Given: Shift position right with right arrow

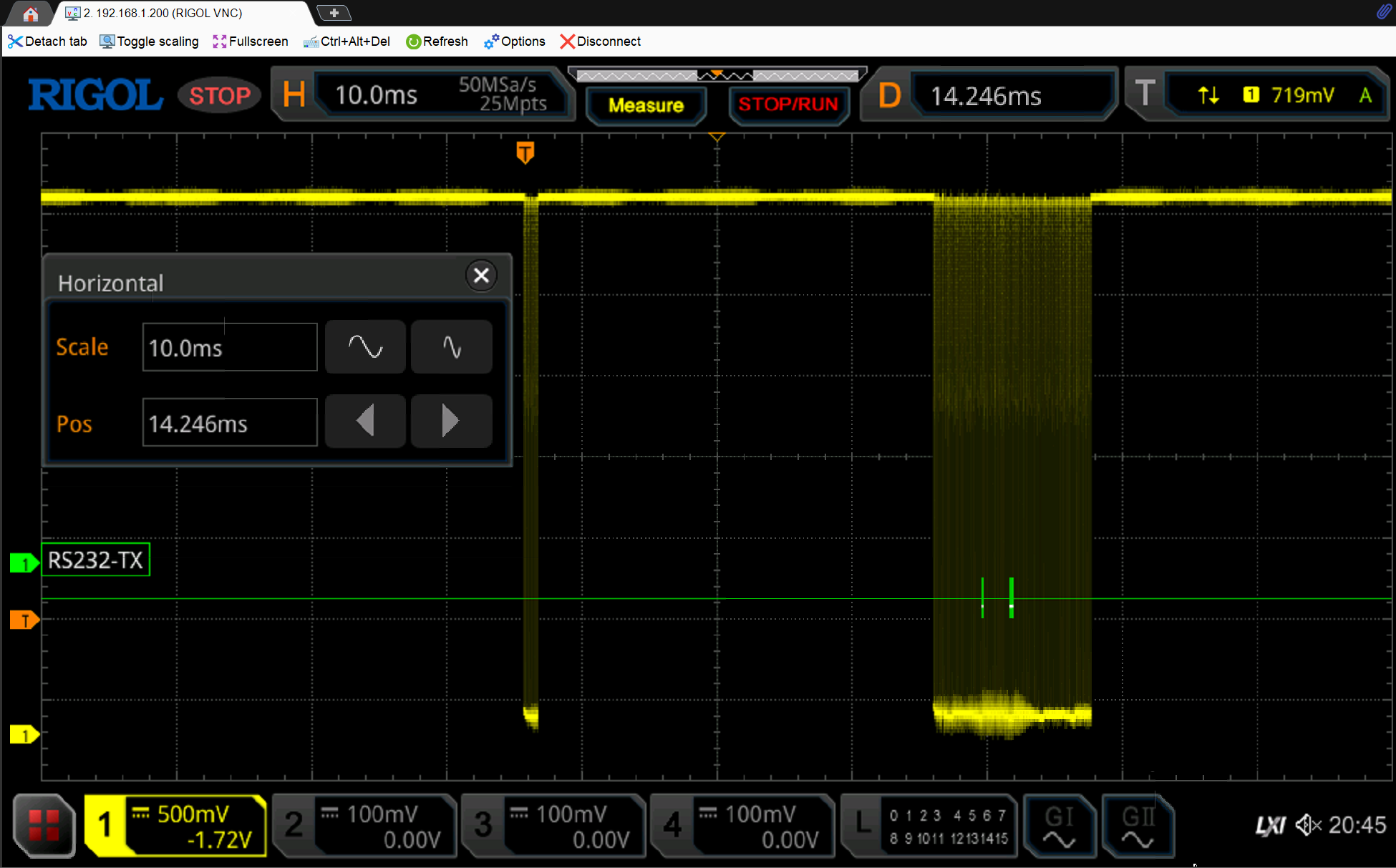Looking at the screenshot, I should point(451,421).
